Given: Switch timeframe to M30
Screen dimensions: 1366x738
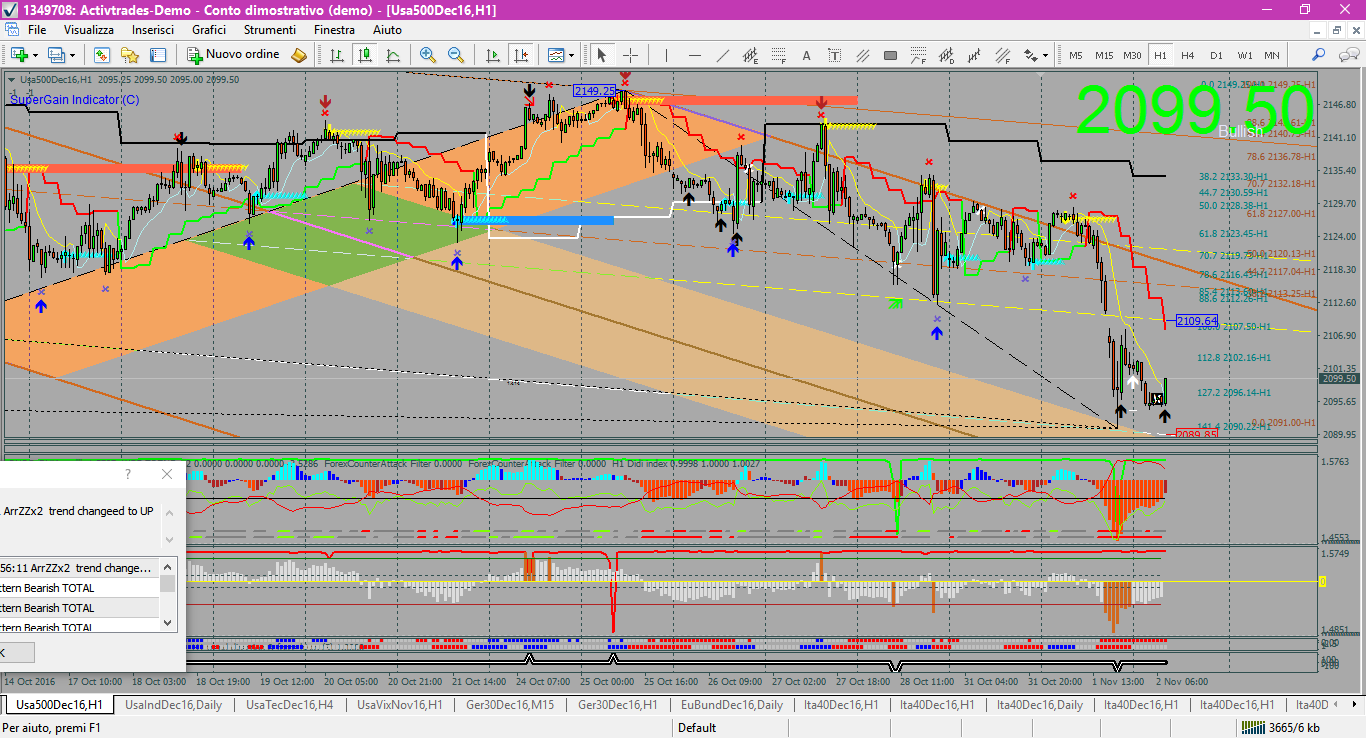Looking at the screenshot, I should 1132,55.
